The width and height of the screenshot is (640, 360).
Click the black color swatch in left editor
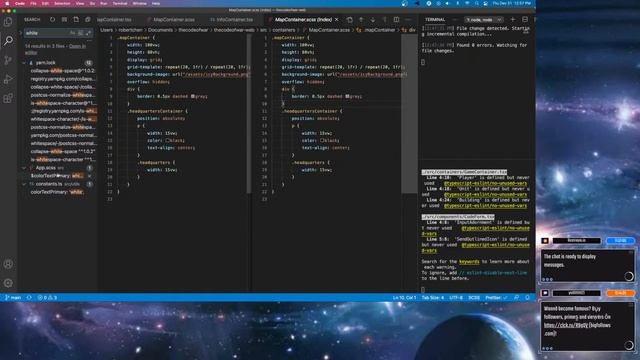[x=167, y=140]
